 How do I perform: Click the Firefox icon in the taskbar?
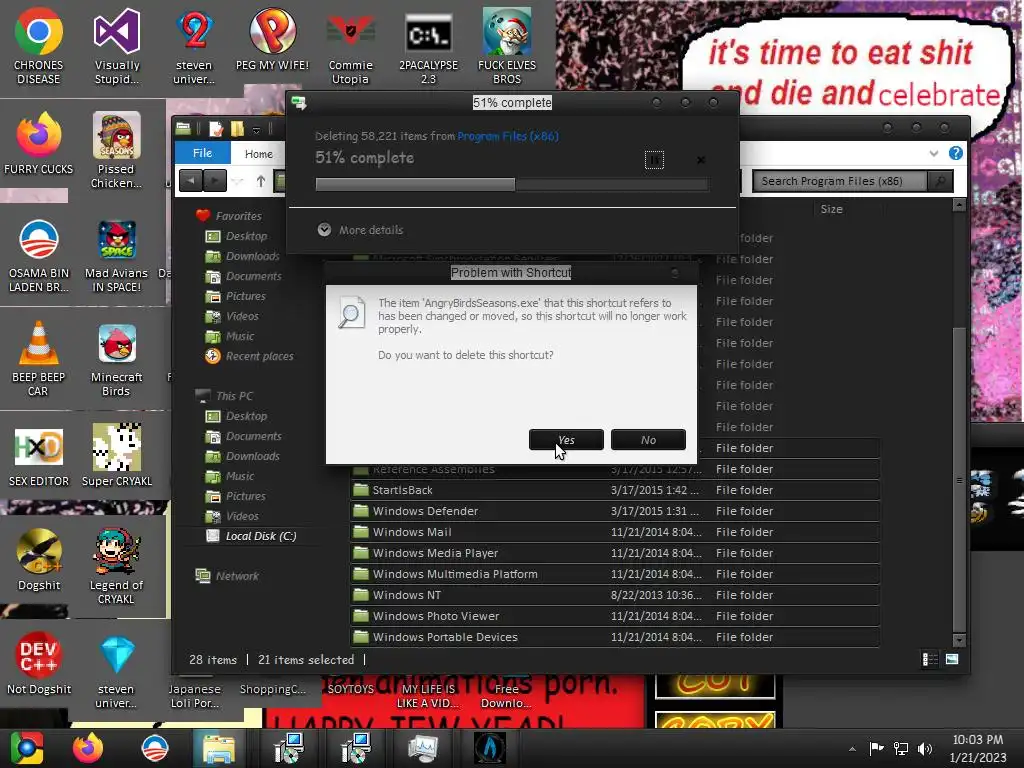pyautogui.click(x=88, y=748)
